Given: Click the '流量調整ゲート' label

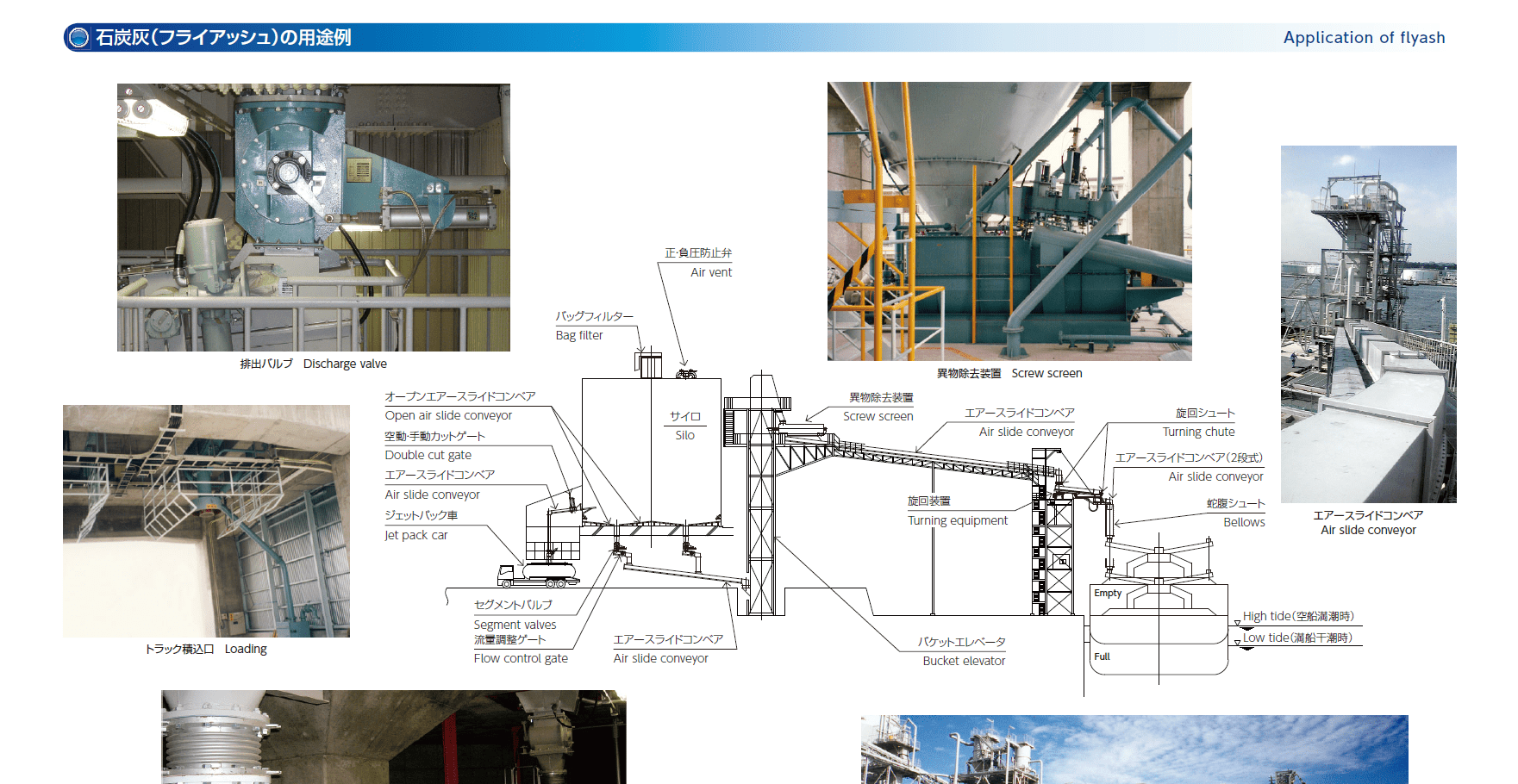Looking at the screenshot, I should [x=510, y=639].
